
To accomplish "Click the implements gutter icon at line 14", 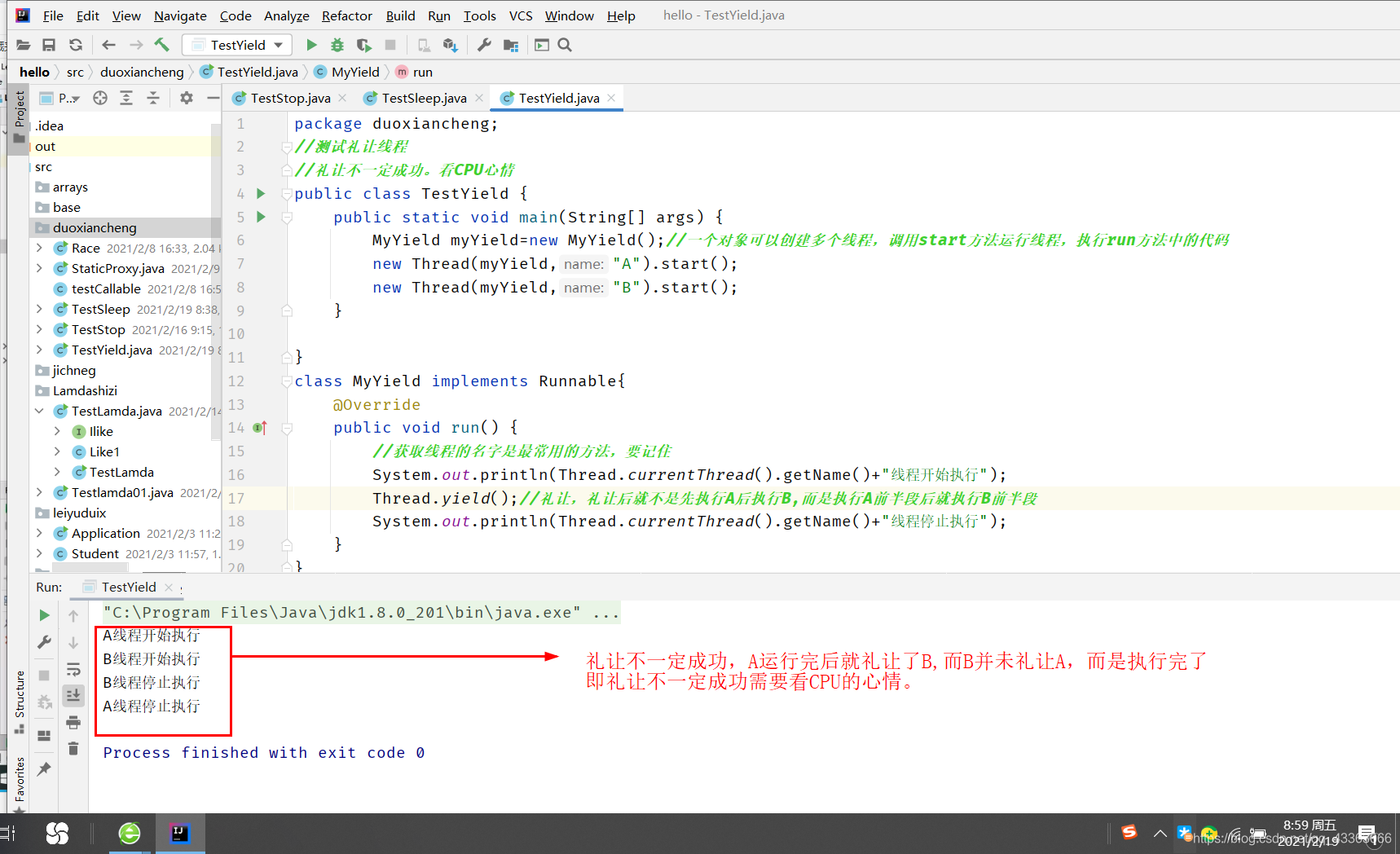I will (260, 428).
